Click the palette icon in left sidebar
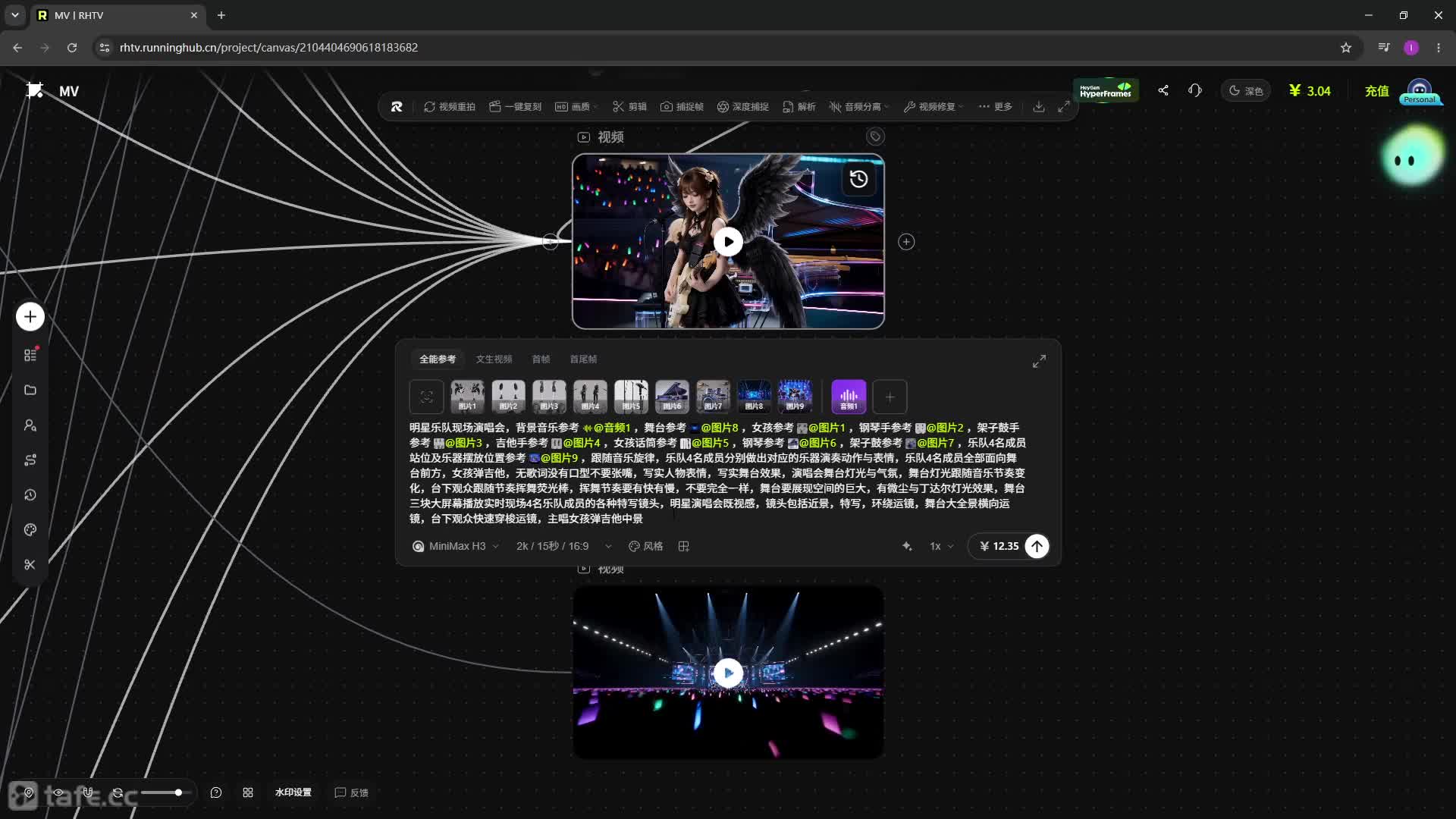 (30, 530)
